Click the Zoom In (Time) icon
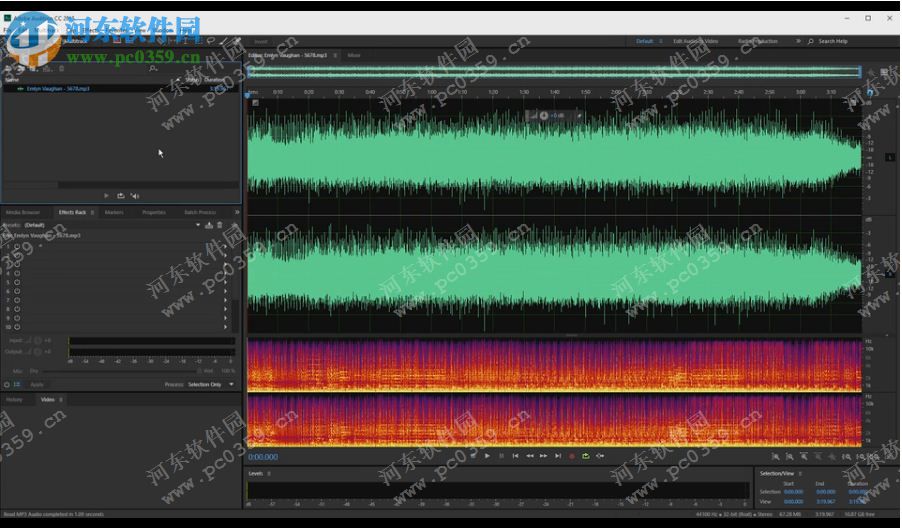 [x=804, y=457]
